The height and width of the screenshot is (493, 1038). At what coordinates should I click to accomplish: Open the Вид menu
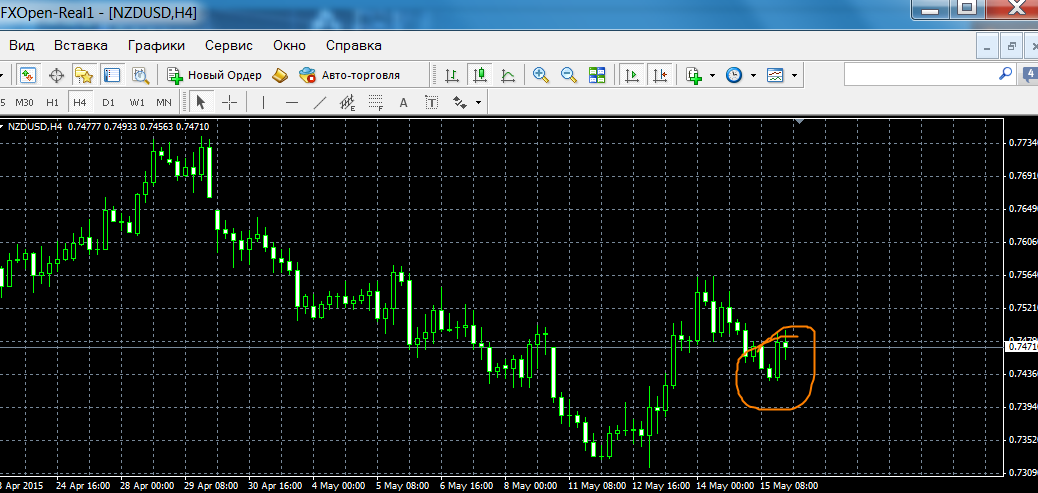click(x=22, y=46)
